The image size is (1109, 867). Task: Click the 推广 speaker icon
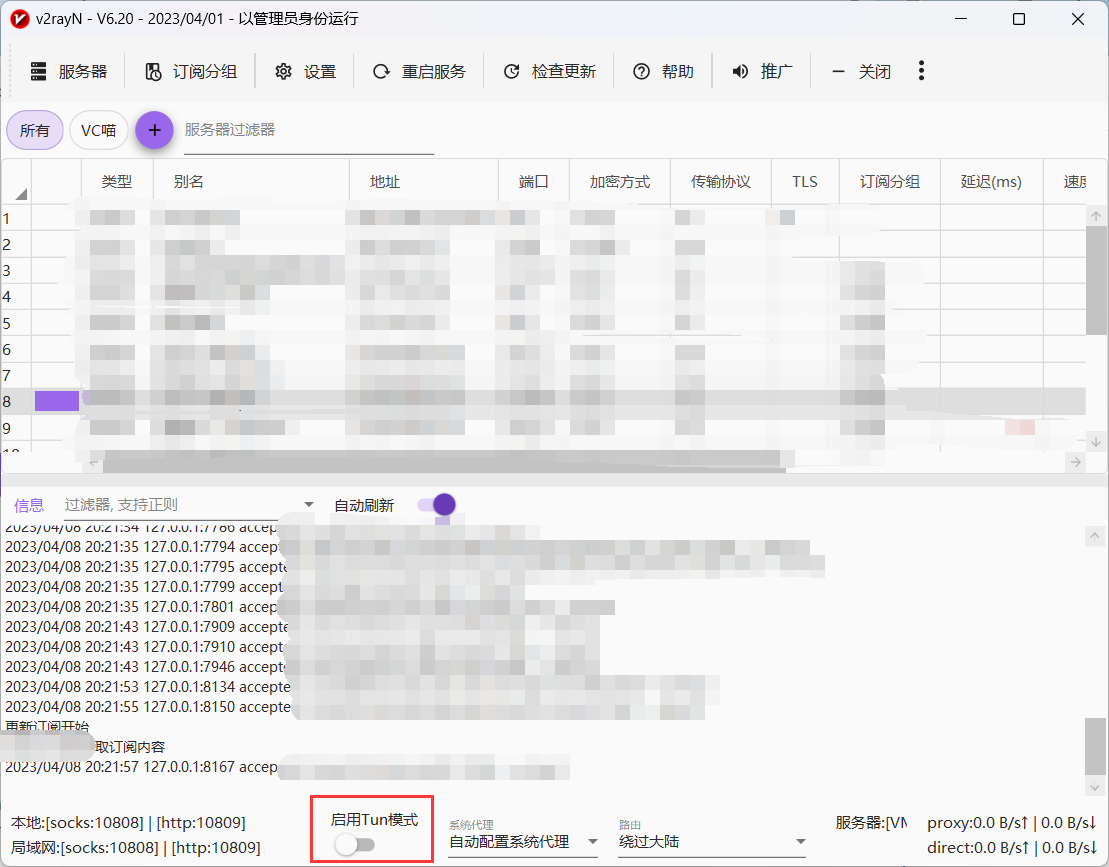click(x=739, y=71)
